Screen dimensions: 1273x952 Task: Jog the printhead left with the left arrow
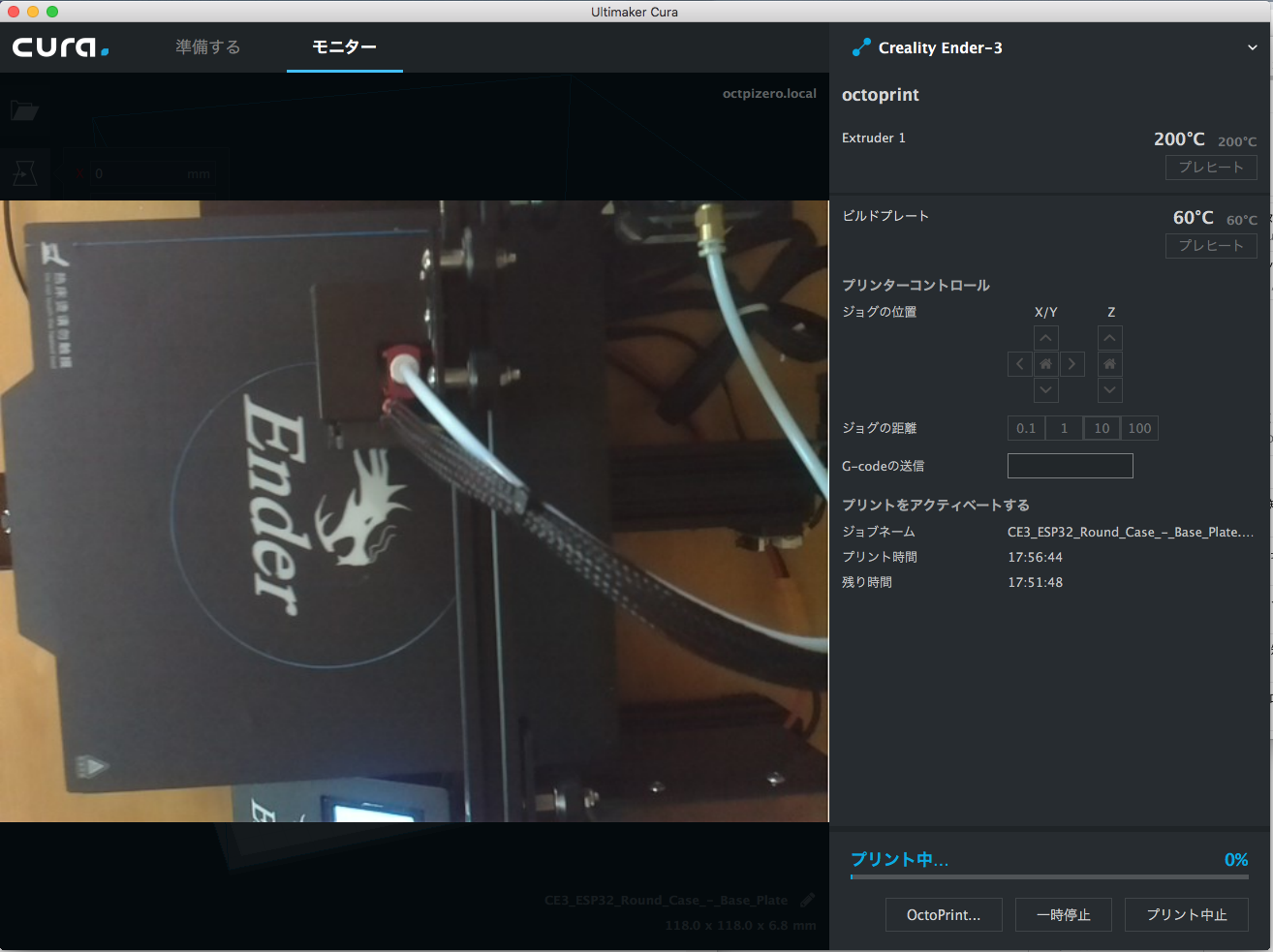point(1020,363)
